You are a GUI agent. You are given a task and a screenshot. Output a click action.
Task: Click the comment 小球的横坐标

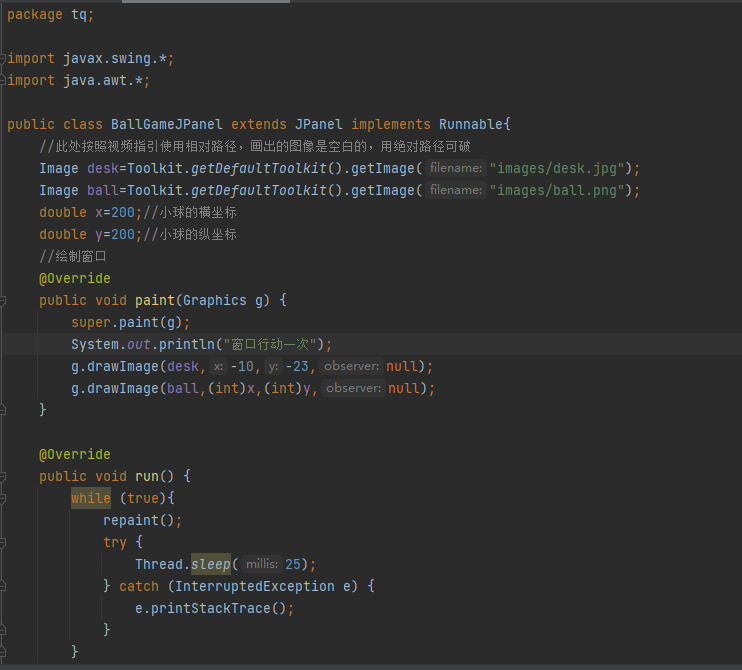[197, 212]
